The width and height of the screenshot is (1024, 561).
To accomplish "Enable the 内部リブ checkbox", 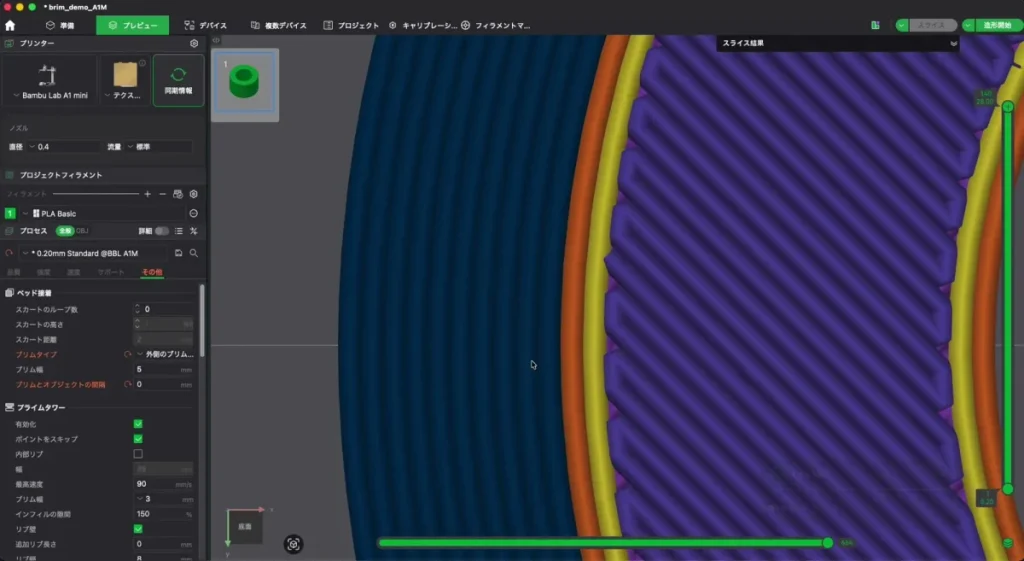I will pyautogui.click(x=138, y=454).
